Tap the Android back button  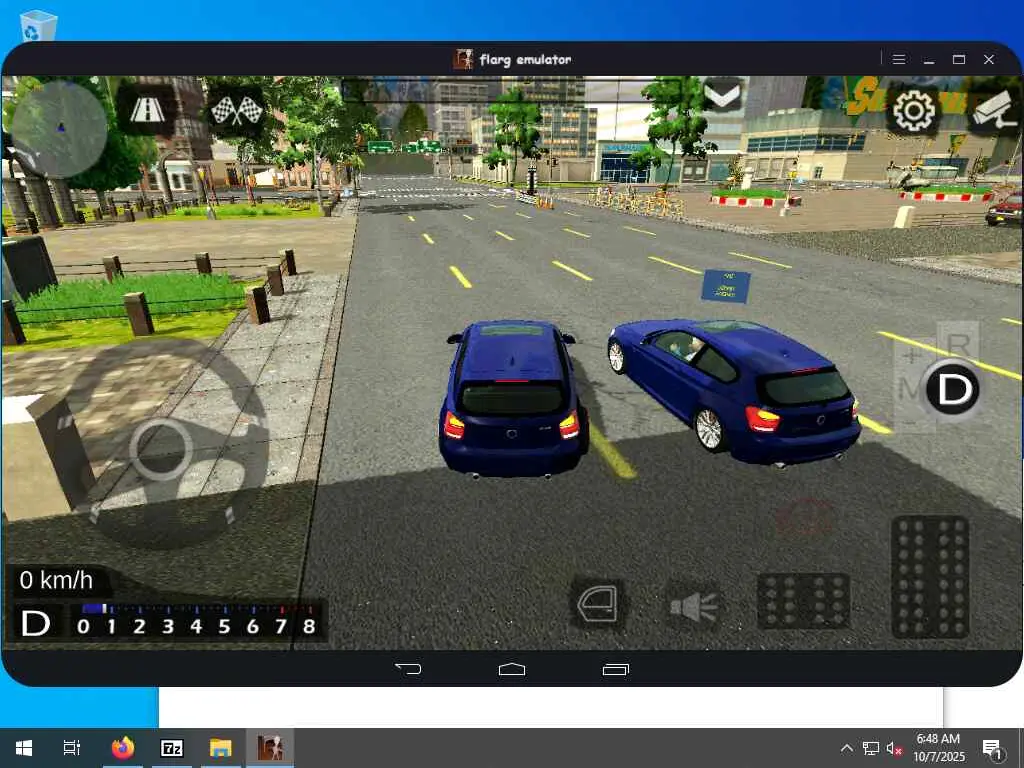[408, 669]
